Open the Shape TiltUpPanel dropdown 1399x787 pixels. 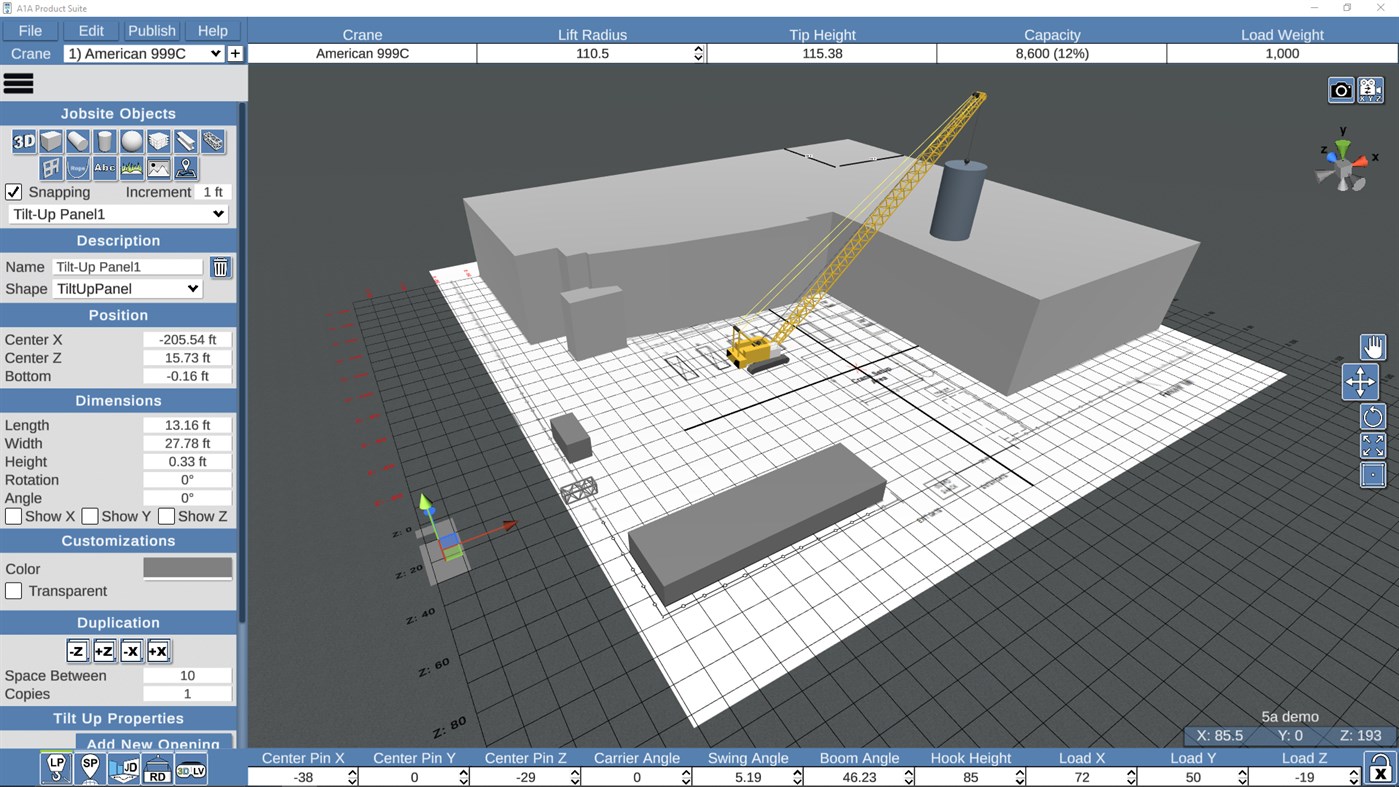pyautogui.click(x=127, y=288)
